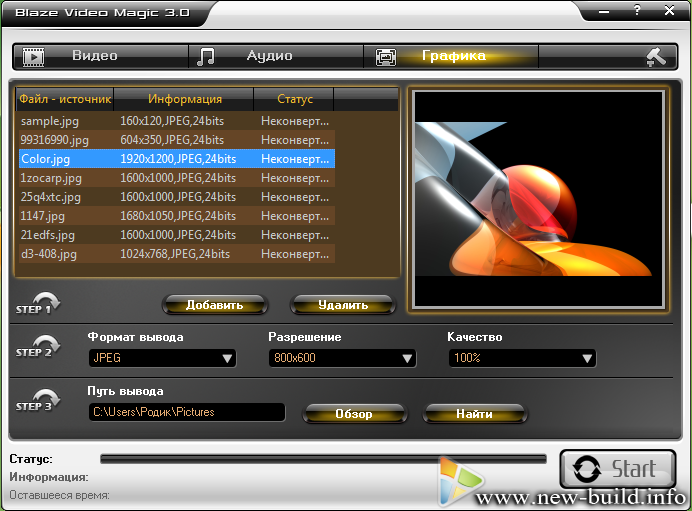Viewport: 692px width, 511px height.
Task: Click the 1920x1200,JPEG,24bits info cell
Action: coord(178,159)
